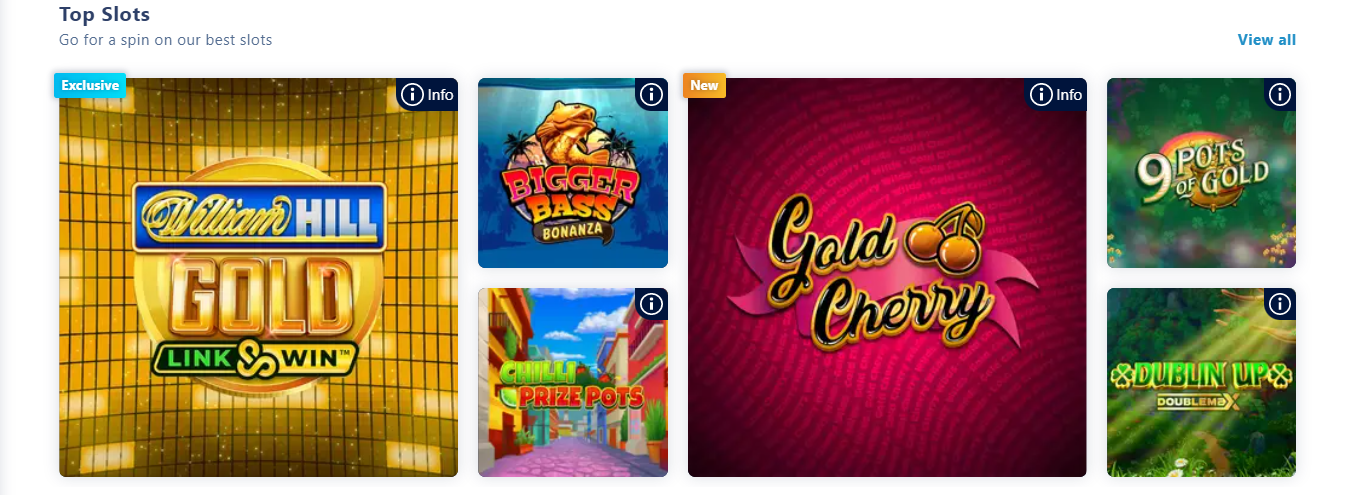Click the Exclusive badge on the first tile
This screenshot has height=495, width=1355.
[x=90, y=85]
